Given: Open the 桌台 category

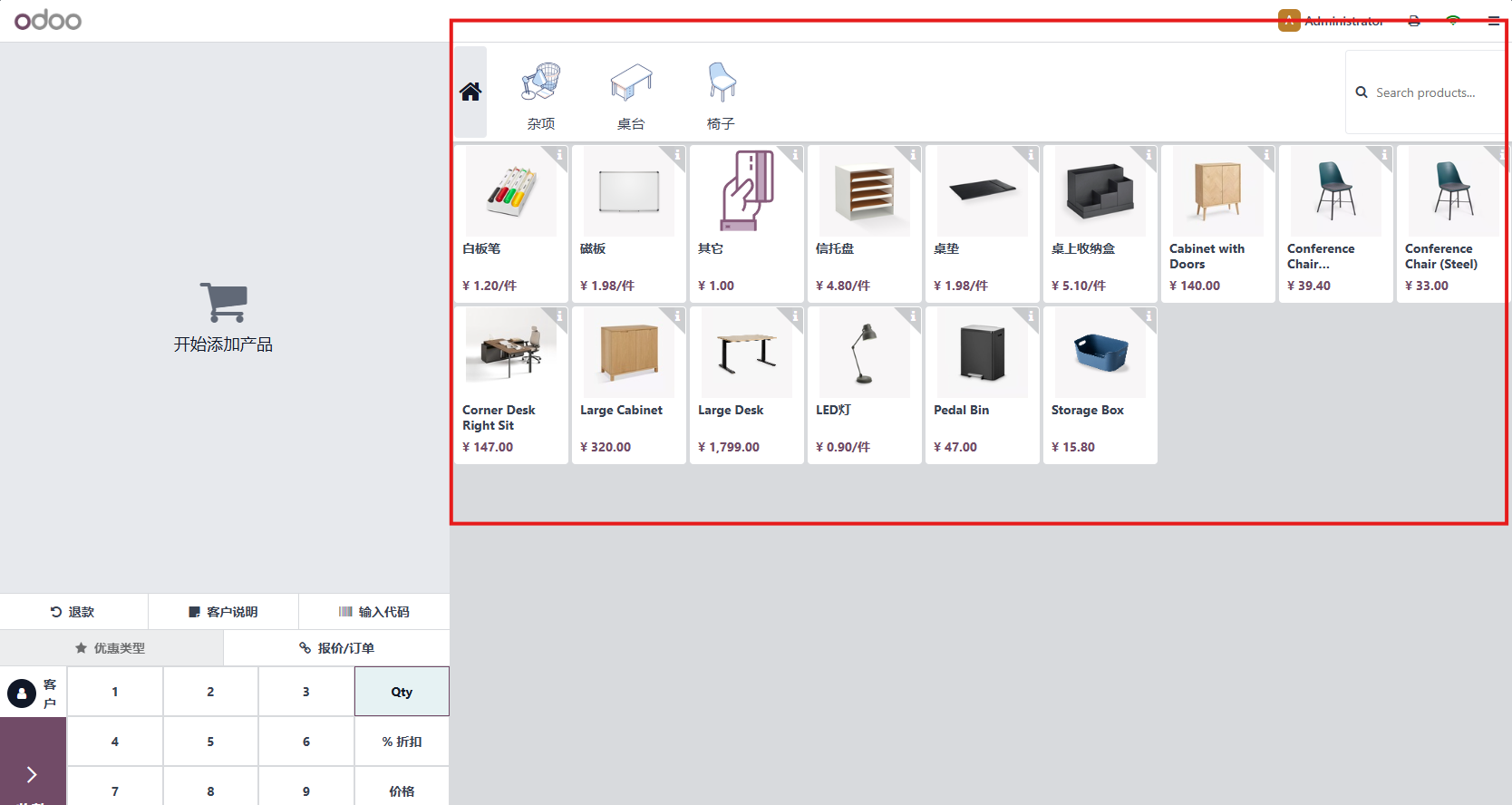Looking at the screenshot, I should pos(631,95).
